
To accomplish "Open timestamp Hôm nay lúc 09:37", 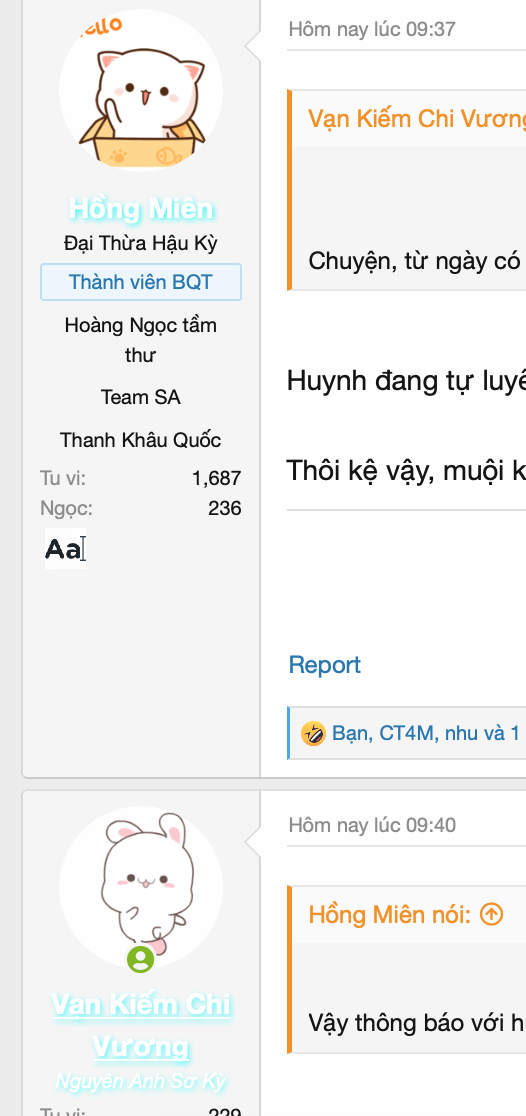I will point(372,29).
